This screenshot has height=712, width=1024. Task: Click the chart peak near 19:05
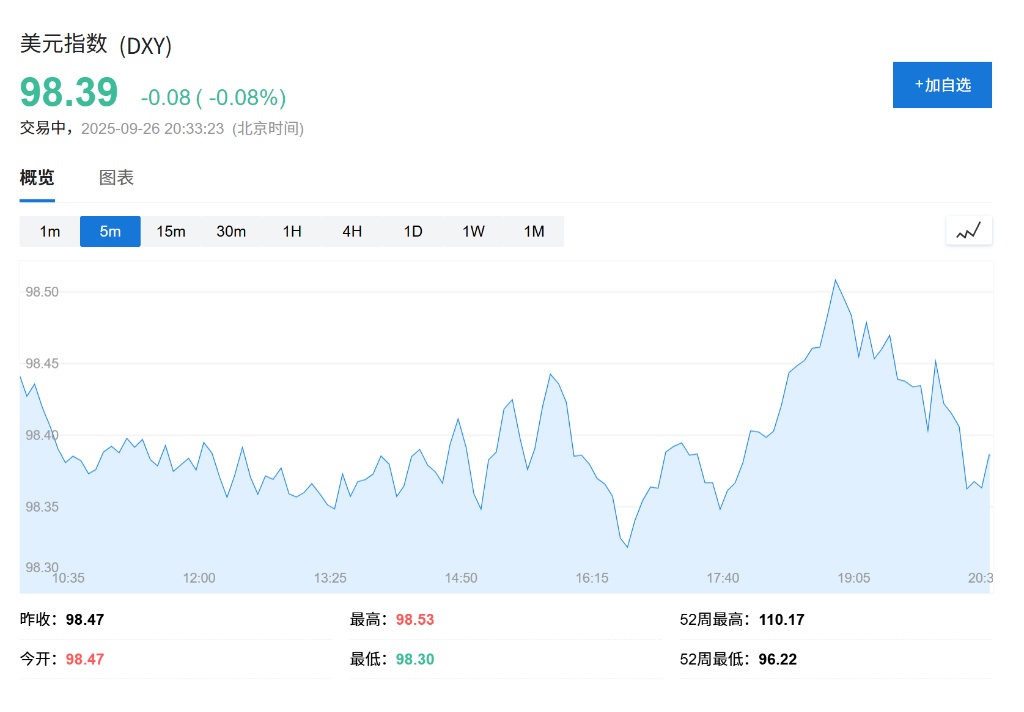coord(835,280)
